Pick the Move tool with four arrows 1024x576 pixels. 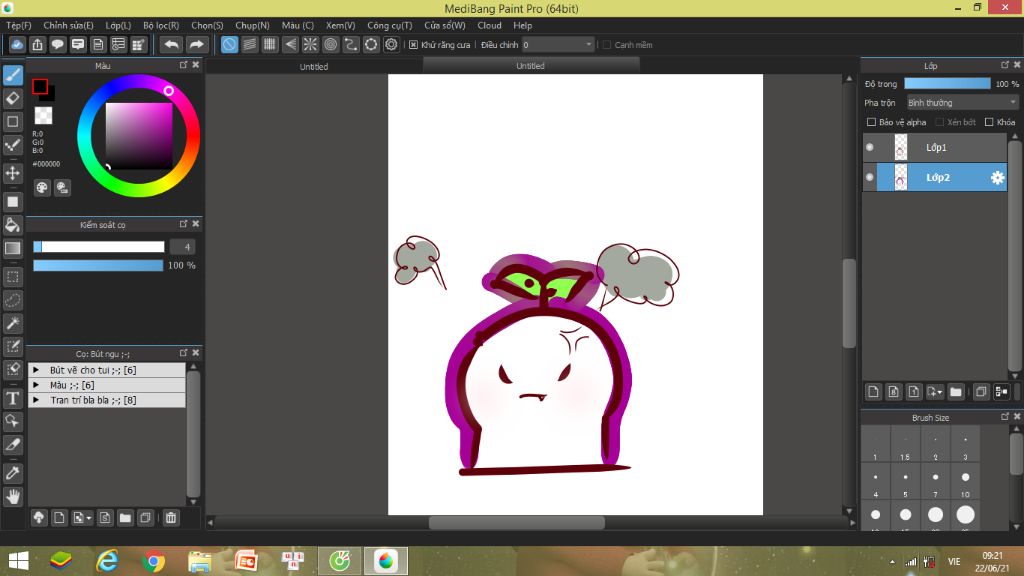click(12, 173)
